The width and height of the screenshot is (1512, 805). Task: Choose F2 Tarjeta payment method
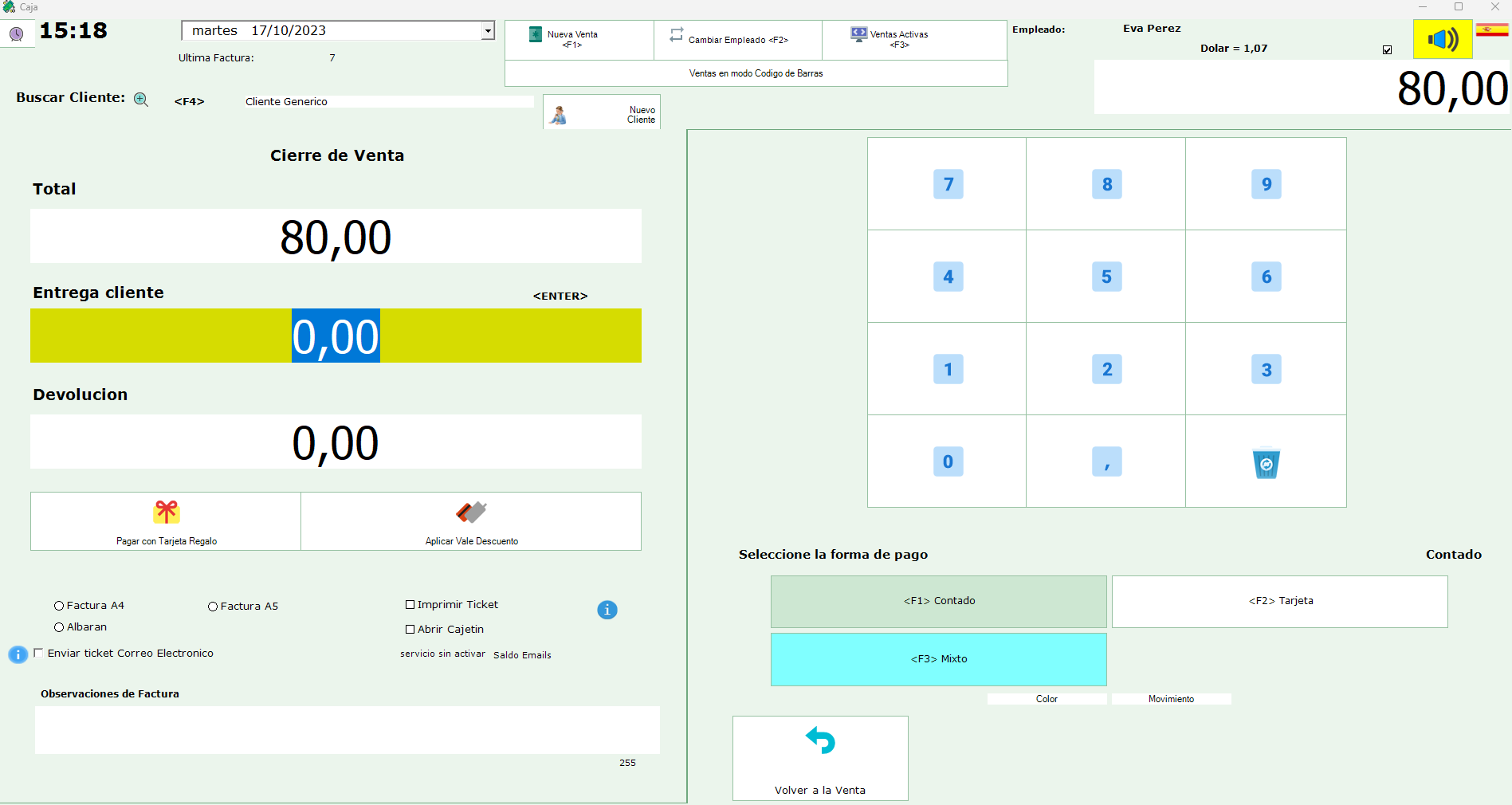(1279, 602)
